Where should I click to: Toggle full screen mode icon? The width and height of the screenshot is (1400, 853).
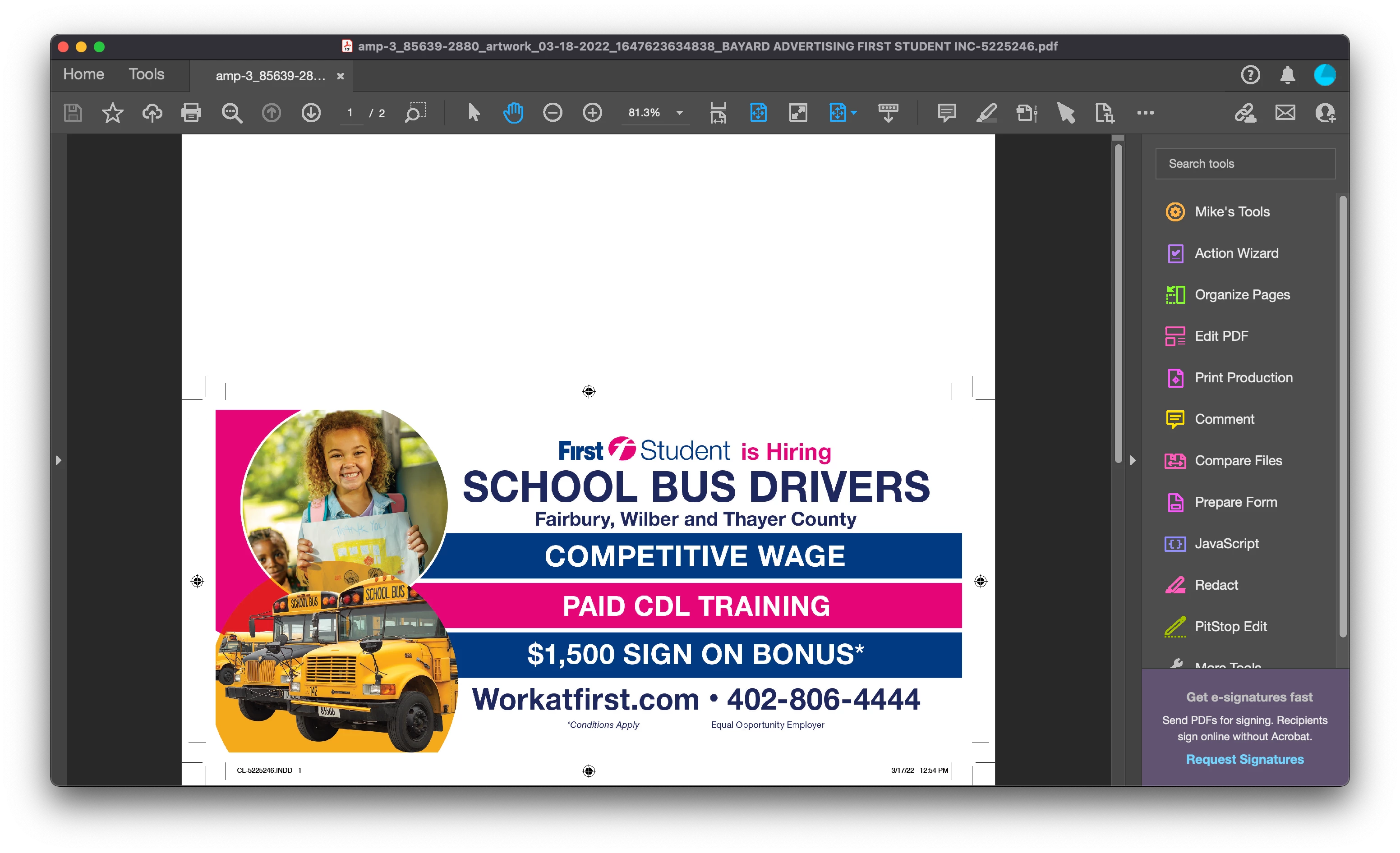tap(798, 112)
